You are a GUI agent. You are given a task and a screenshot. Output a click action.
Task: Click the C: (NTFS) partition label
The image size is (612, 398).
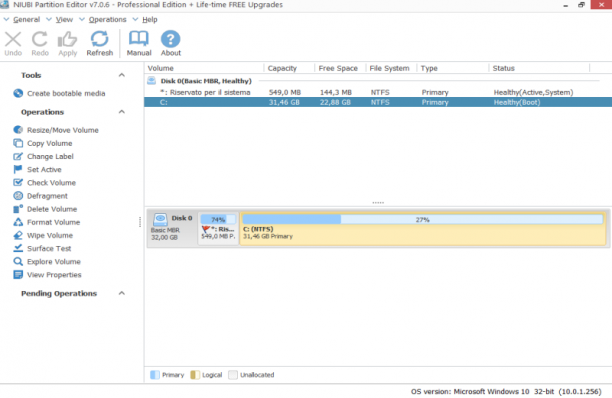coord(258,229)
